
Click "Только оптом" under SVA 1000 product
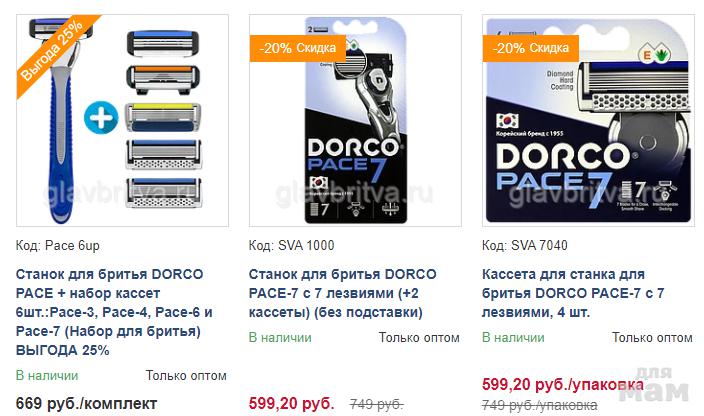tap(419, 337)
